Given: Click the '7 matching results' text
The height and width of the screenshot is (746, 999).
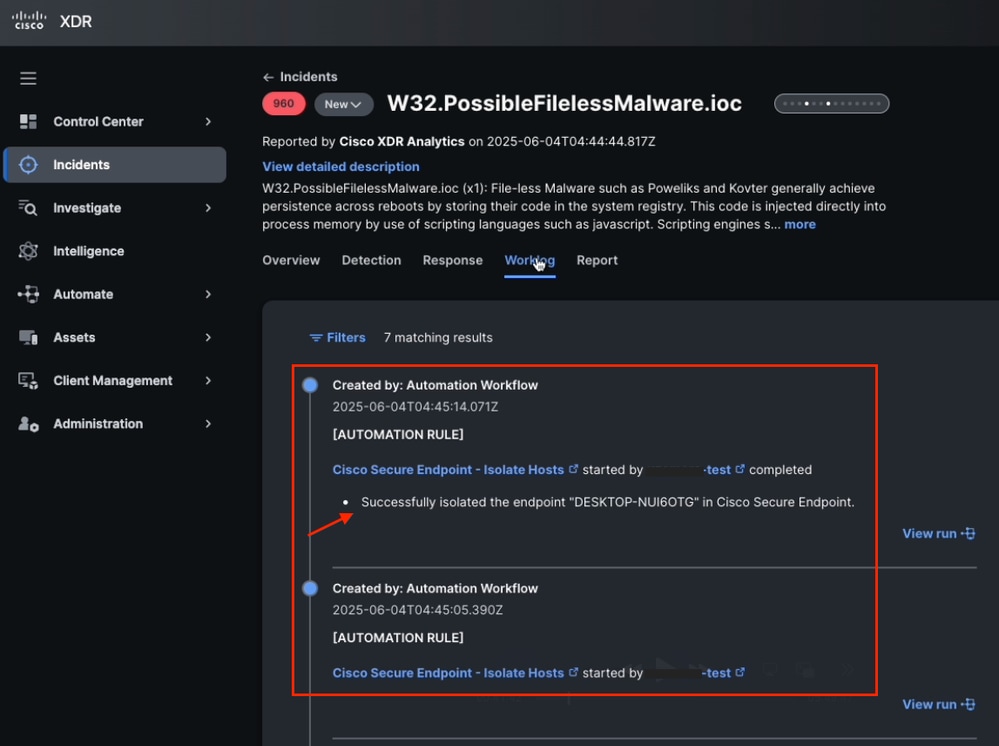Looking at the screenshot, I should pos(438,338).
